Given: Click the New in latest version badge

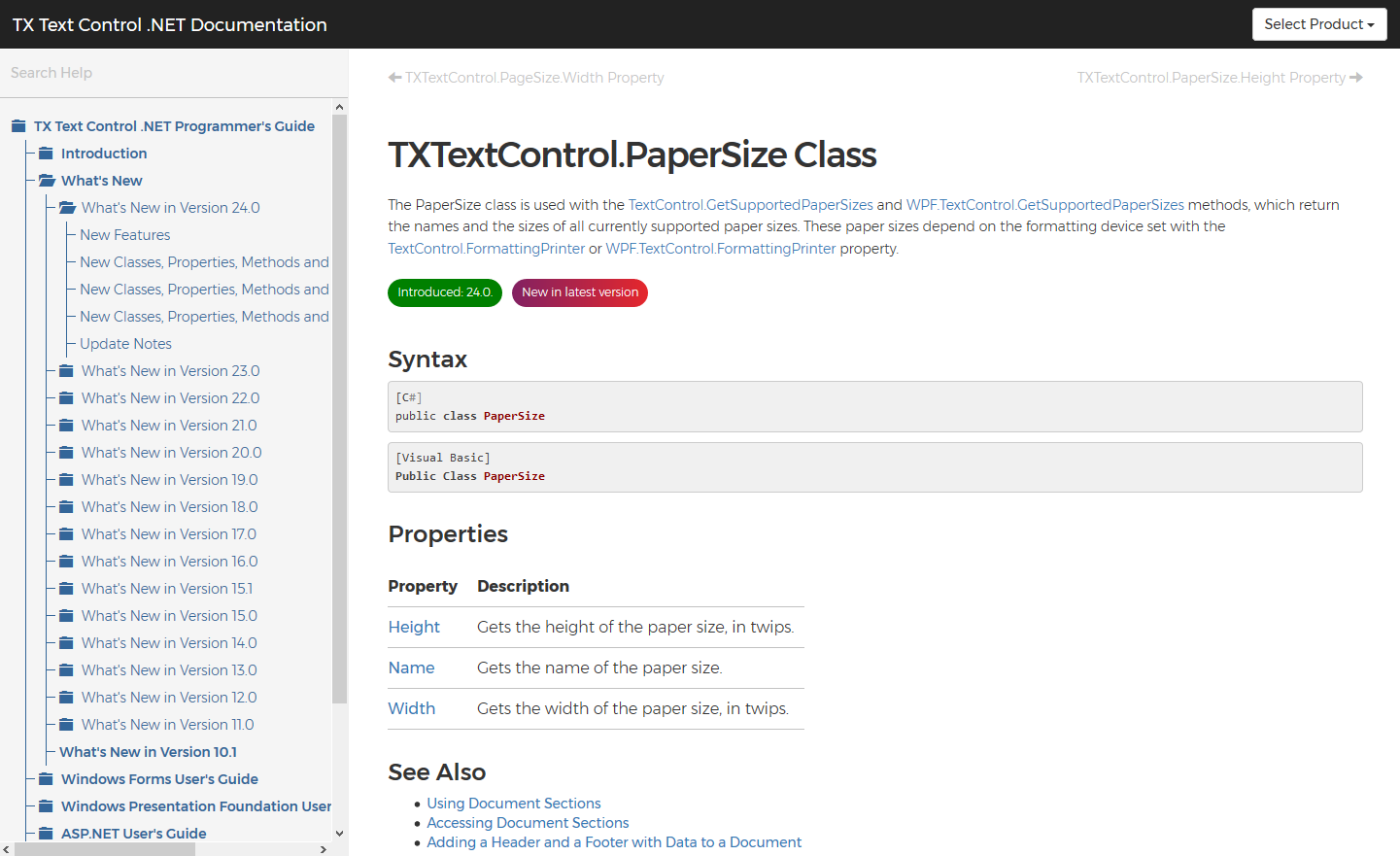Looking at the screenshot, I should pyautogui.click(x=580, y=292).
